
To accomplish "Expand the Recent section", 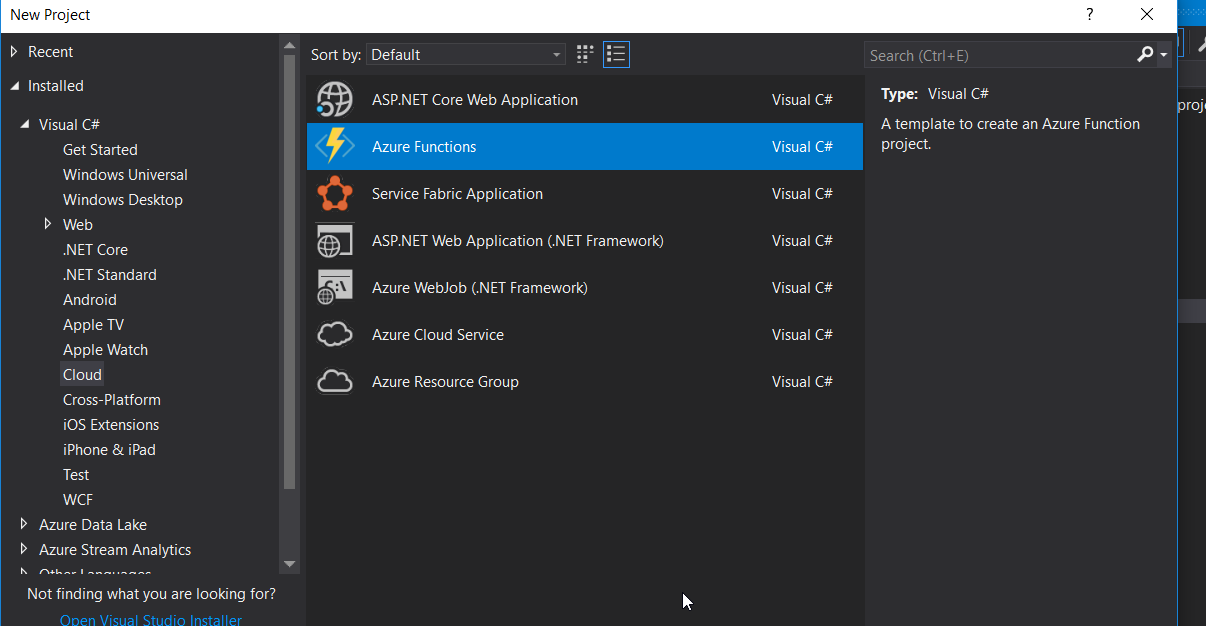I will (x=14, y=52).
